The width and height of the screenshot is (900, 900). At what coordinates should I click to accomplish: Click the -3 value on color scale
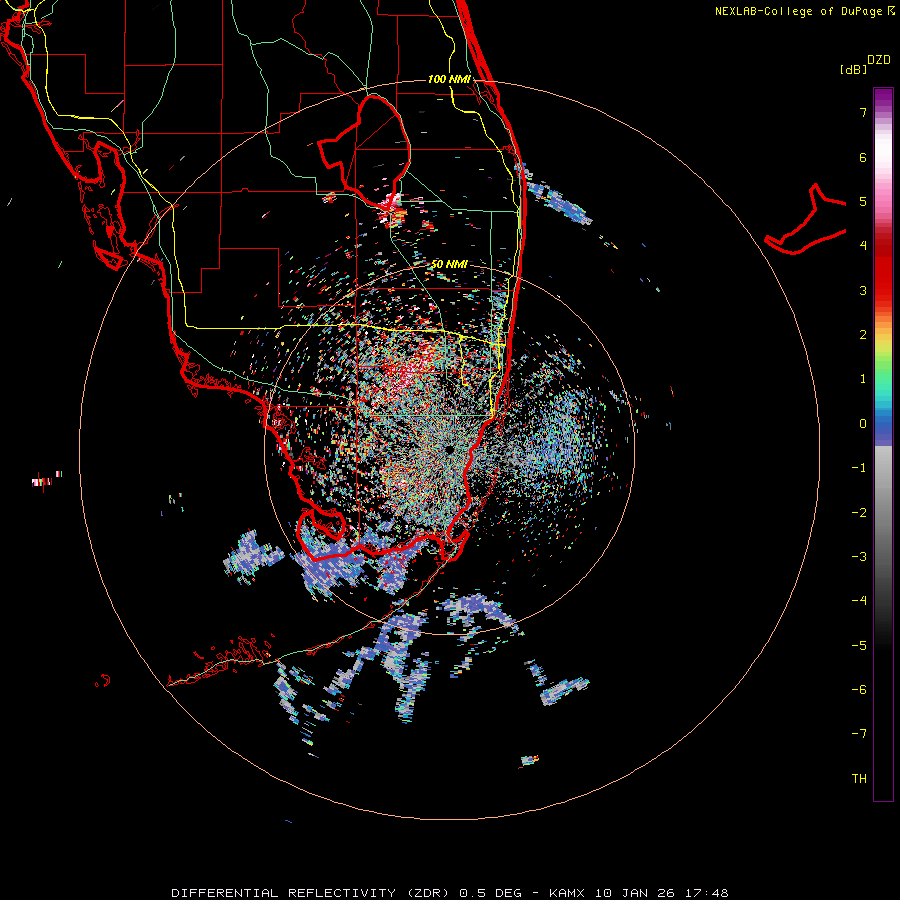tap(859, 557)
